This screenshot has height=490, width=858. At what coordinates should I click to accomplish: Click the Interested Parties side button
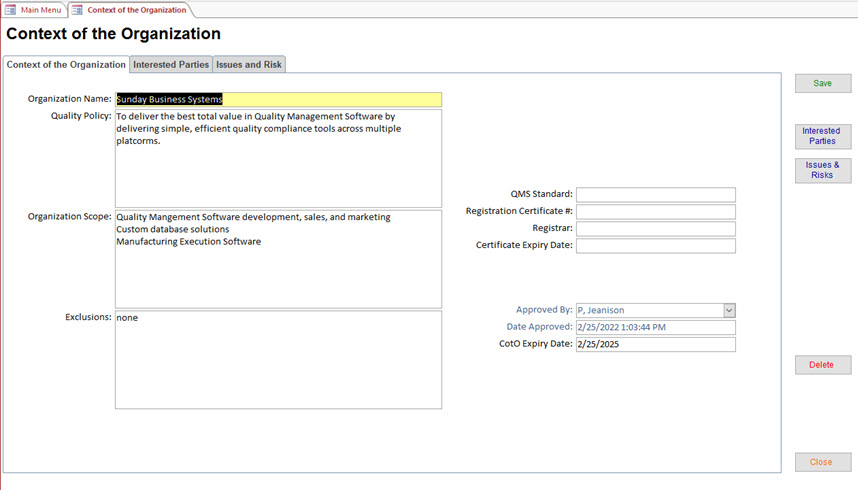(x=822, y=136)
